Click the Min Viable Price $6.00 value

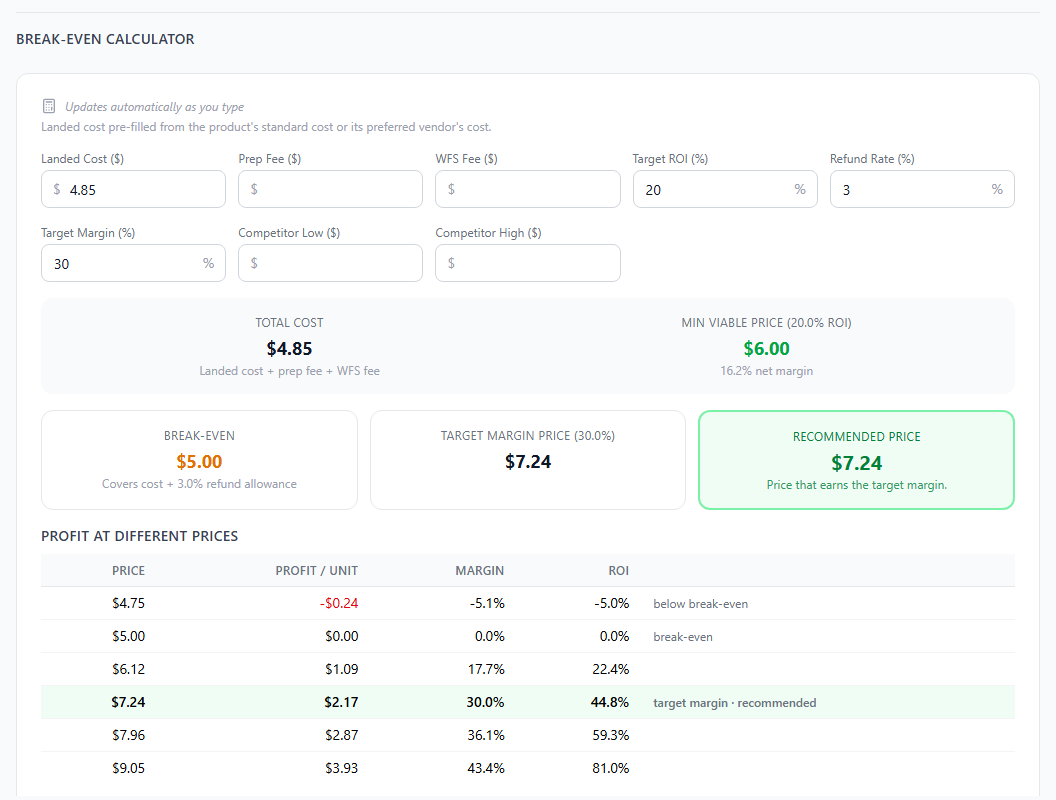click(x=766, y=349)
